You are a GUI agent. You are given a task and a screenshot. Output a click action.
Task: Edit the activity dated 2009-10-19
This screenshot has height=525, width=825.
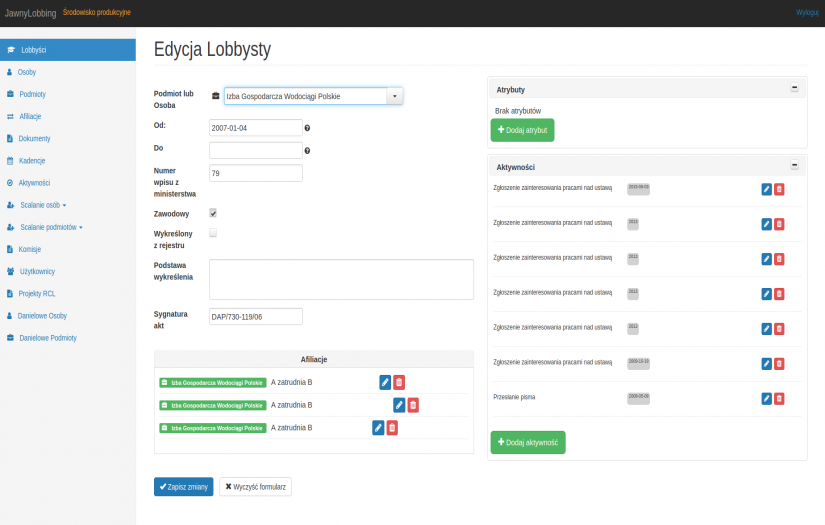click(767, 364)
